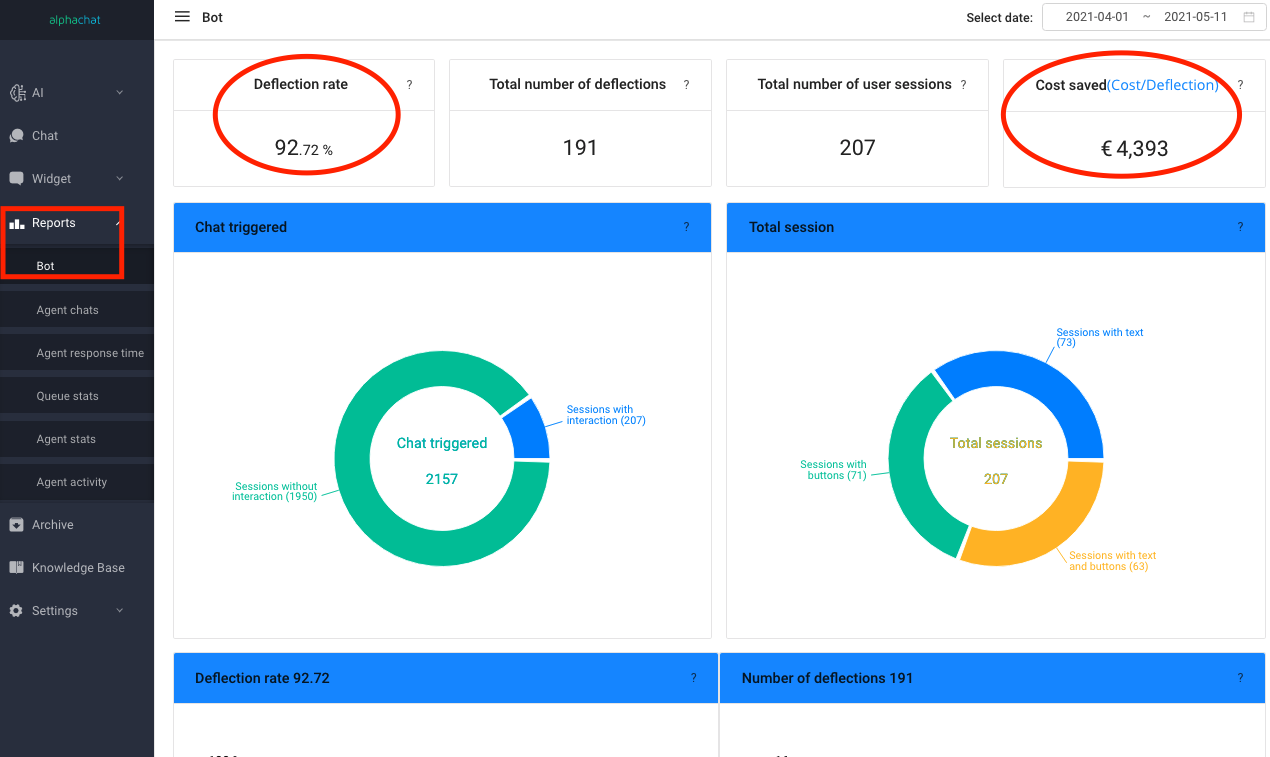Click the AI brain icon in sidebar

[17, 93]
